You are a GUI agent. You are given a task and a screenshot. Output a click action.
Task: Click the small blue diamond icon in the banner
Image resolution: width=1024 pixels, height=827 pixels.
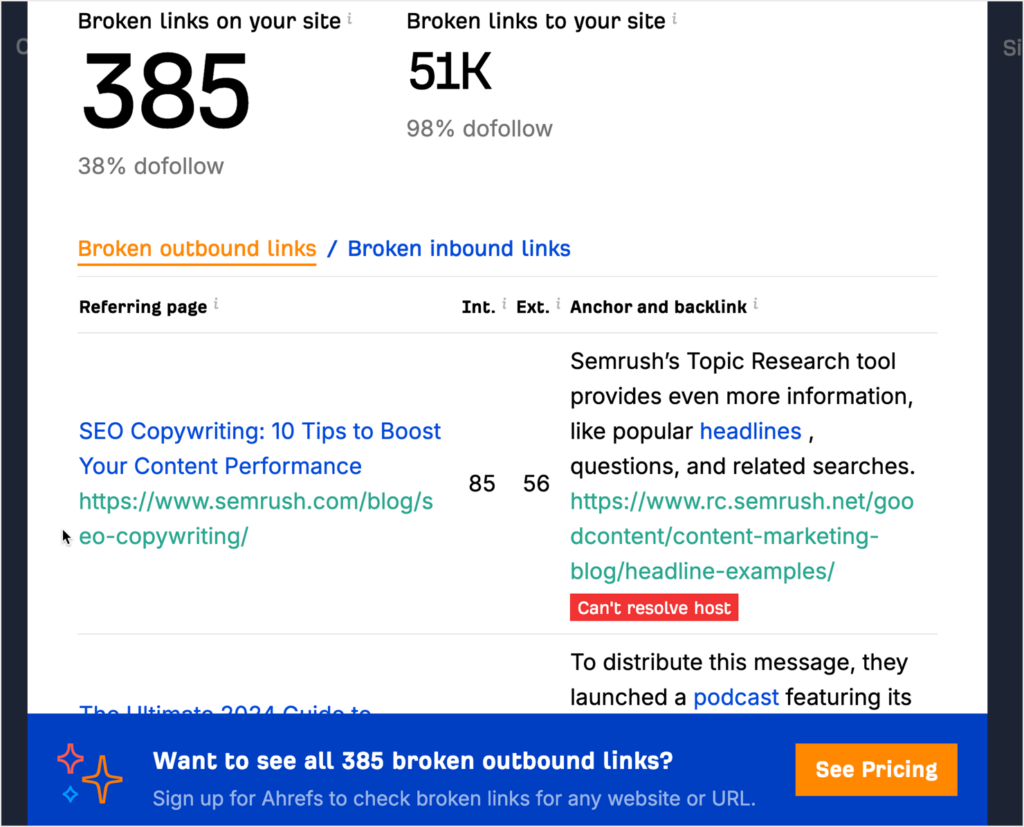coord(70,796)
